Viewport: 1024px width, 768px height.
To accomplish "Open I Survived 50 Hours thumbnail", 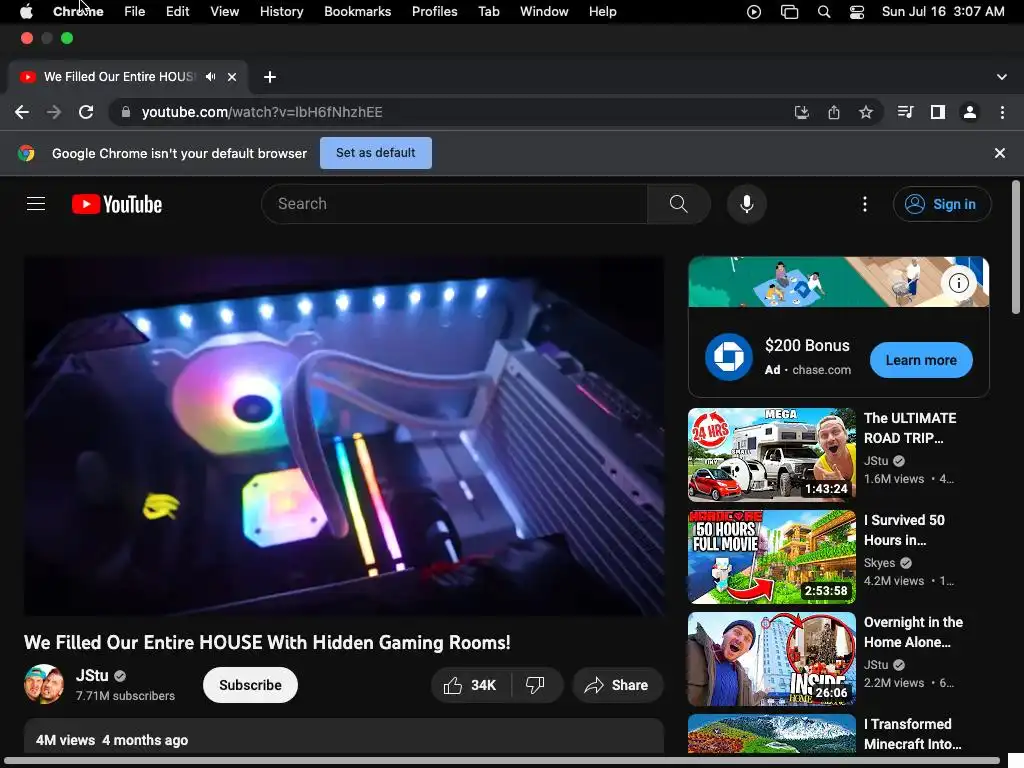I will click(x=771, y=556).
